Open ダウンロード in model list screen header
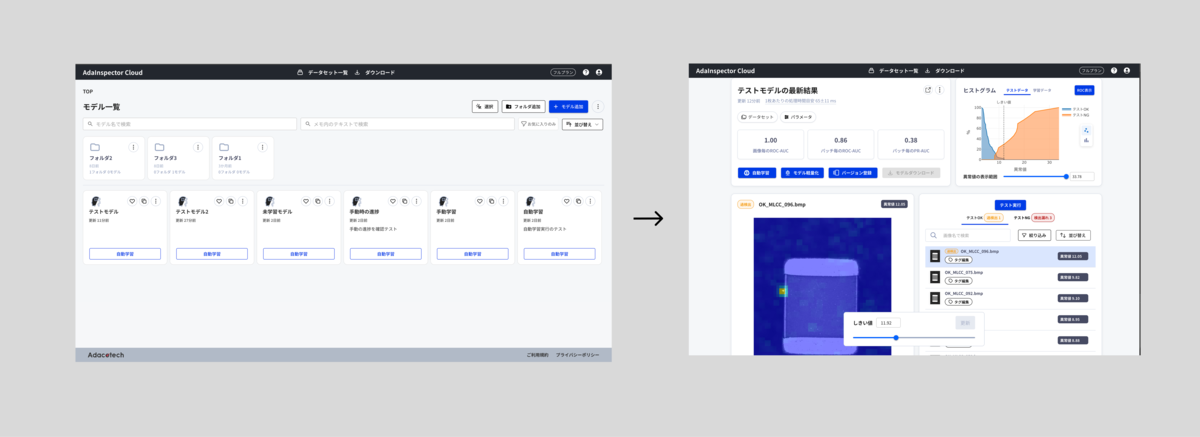This screenshot has height=437, width=1200. (x=375, y=72)
